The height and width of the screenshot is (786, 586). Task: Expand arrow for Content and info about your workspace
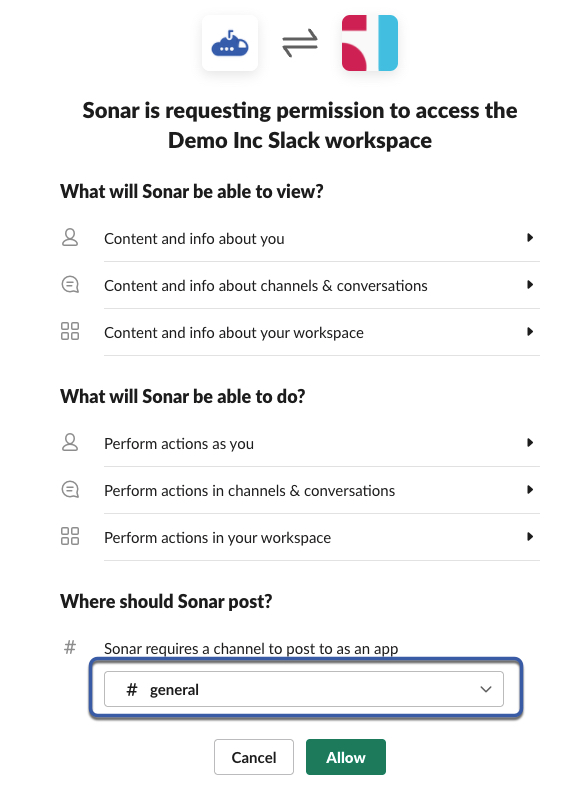pyautogui.click(x=530, y=331)
